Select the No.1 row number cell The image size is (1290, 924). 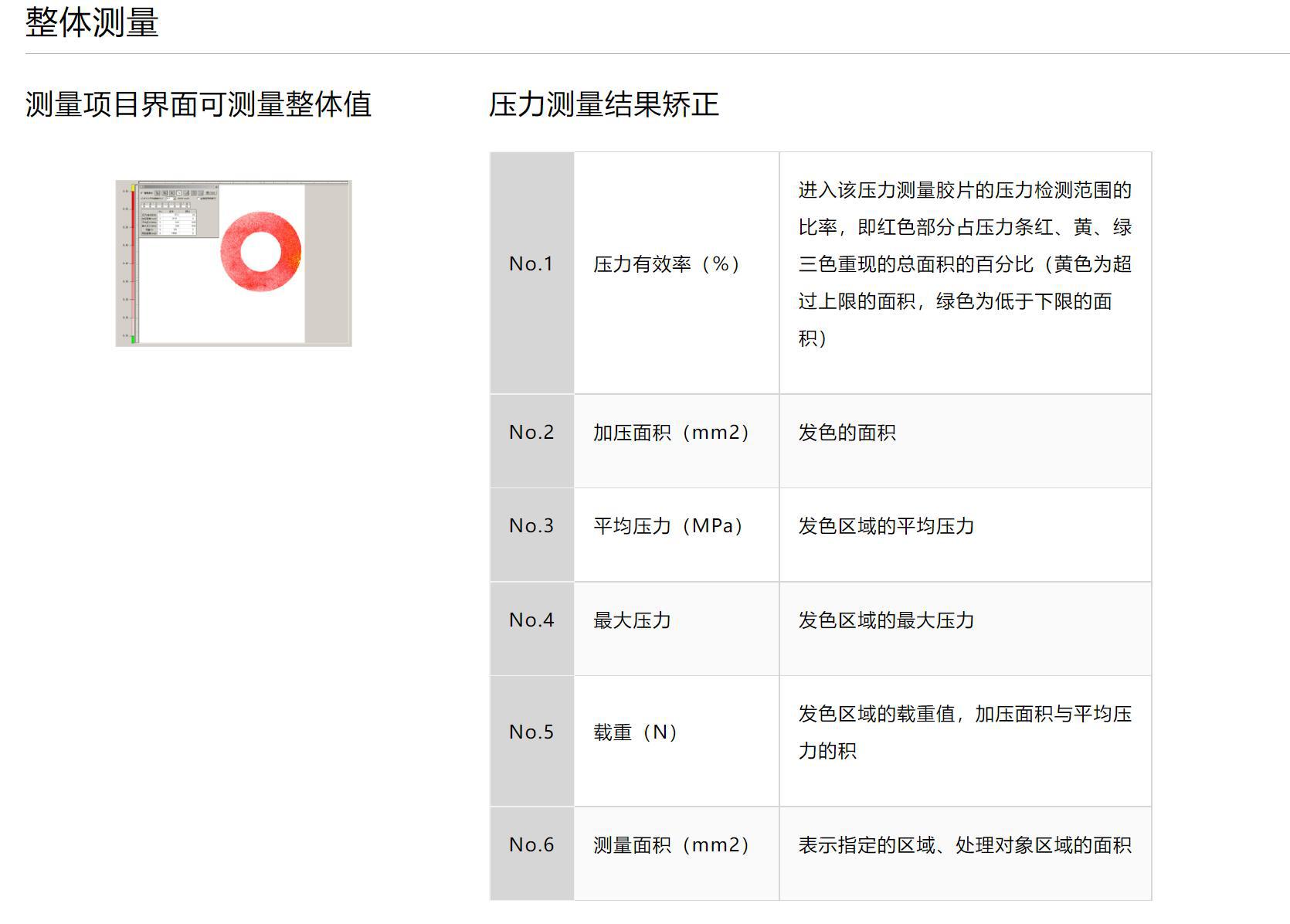(x=532, y=273)
